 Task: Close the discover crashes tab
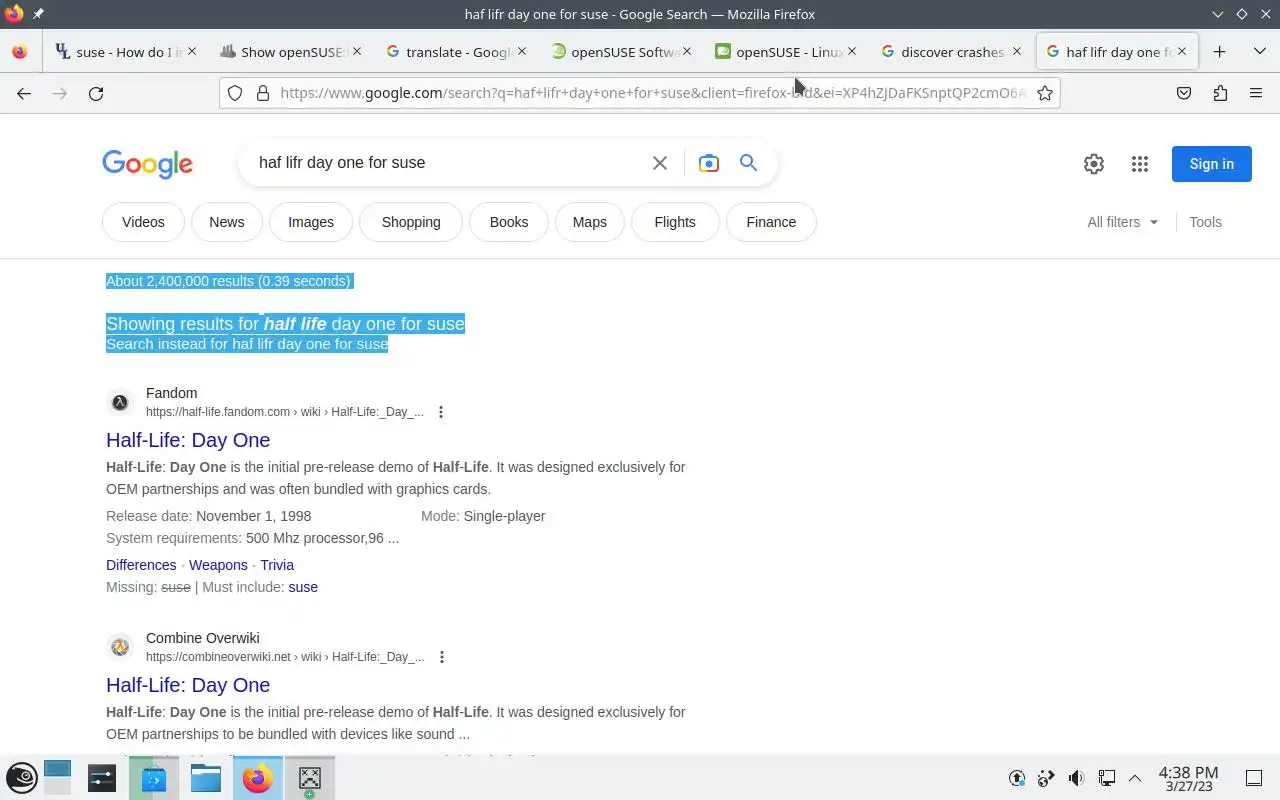click(1016, 51)
